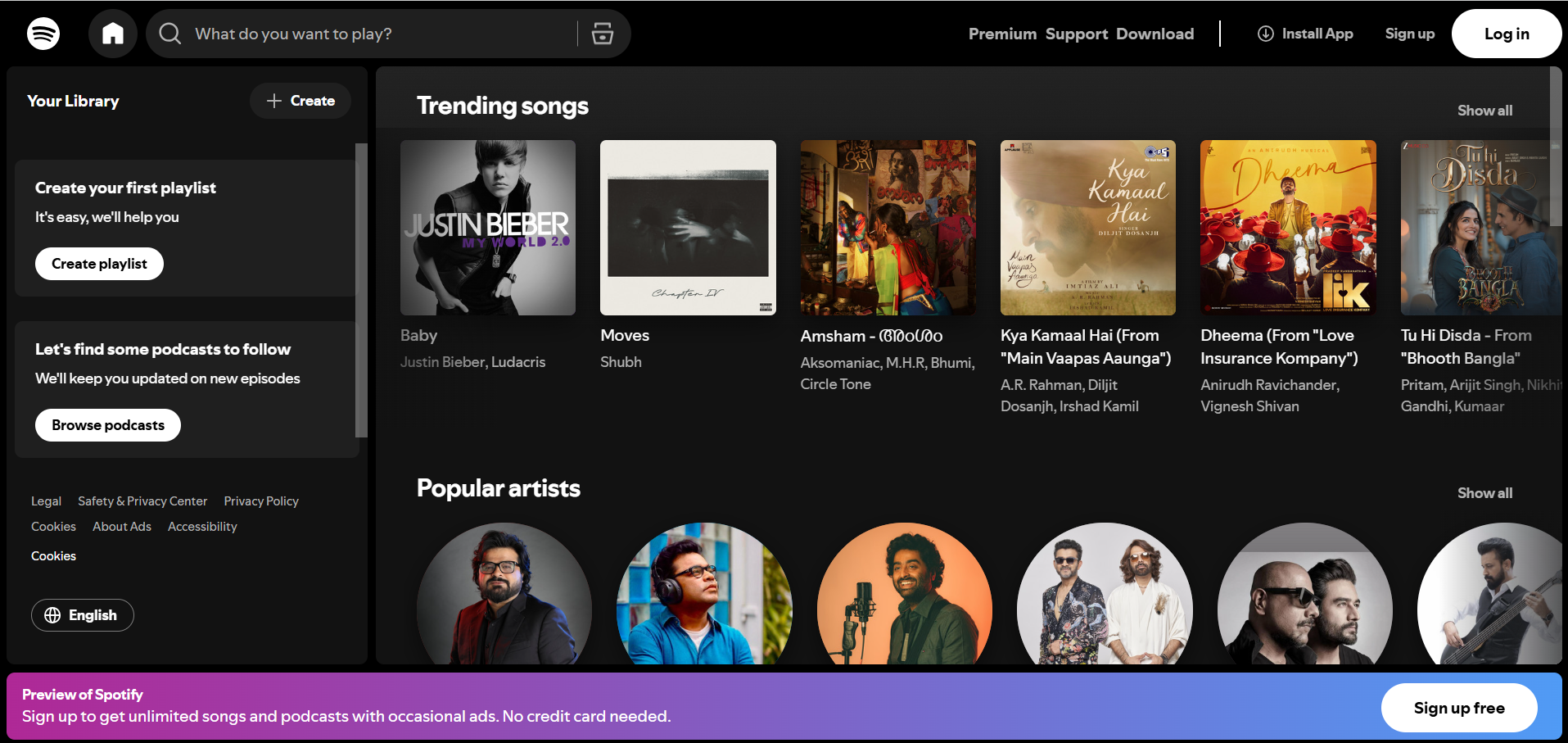Open the Moves album cover by Shubh
Viewport: 1568px width, 743px height.
(x=688, y=228)
